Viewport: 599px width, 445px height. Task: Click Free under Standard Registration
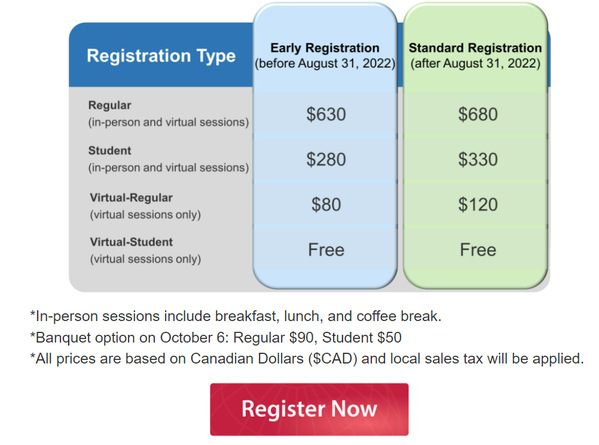[478, 250]
